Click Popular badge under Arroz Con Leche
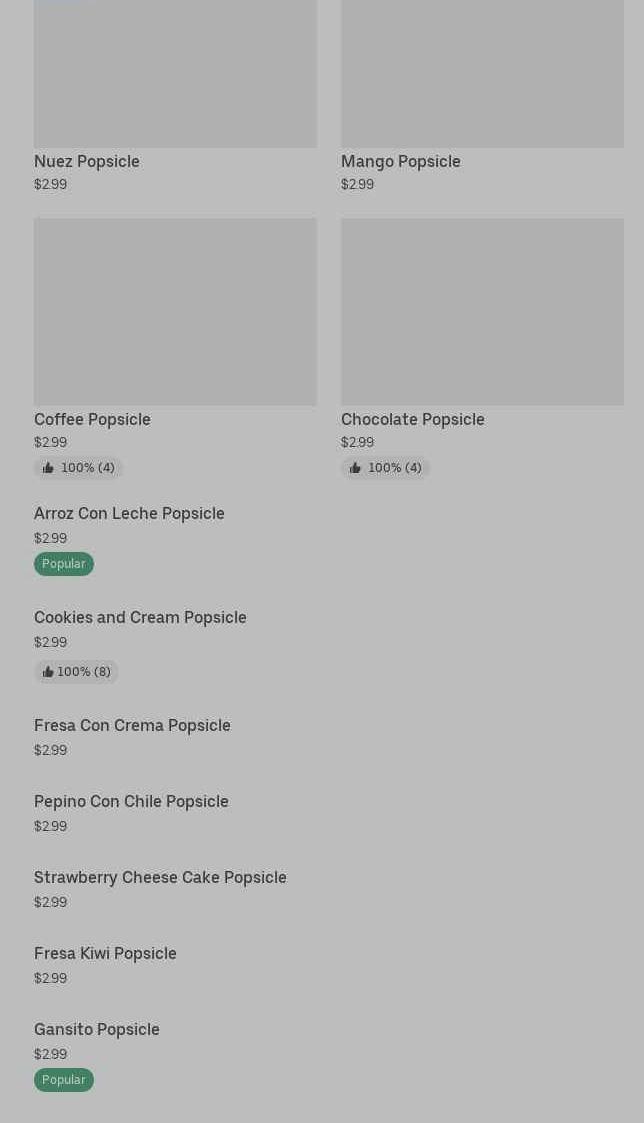The height and width of the screenshot is (1123, 644). [x=64, y=564]
